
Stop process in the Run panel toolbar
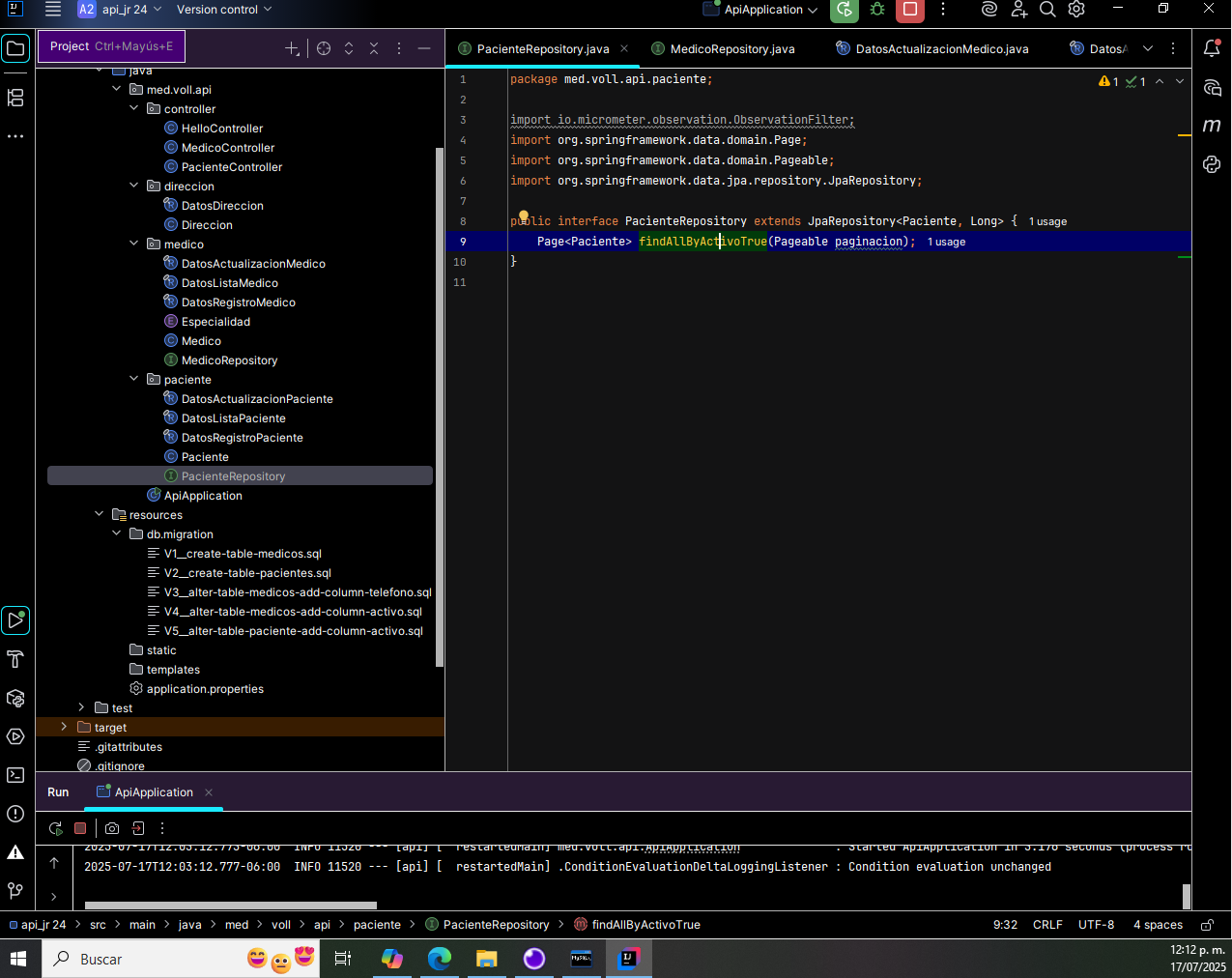tap(80, 828)
